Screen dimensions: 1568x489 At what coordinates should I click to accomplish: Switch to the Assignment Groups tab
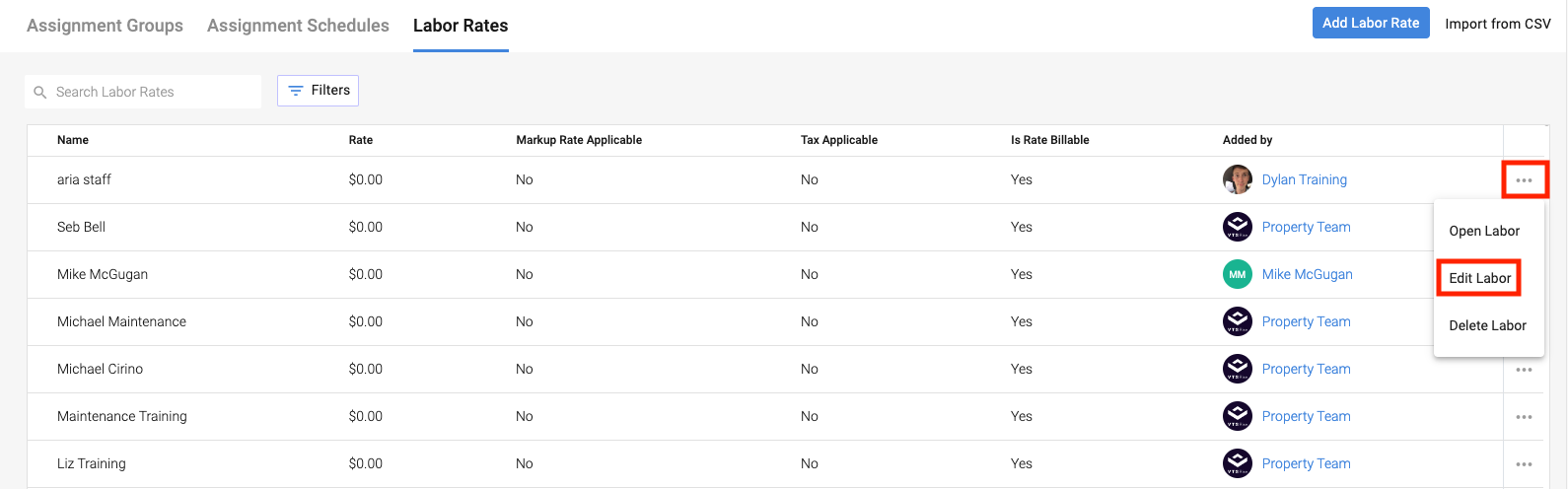click(105, 26)
